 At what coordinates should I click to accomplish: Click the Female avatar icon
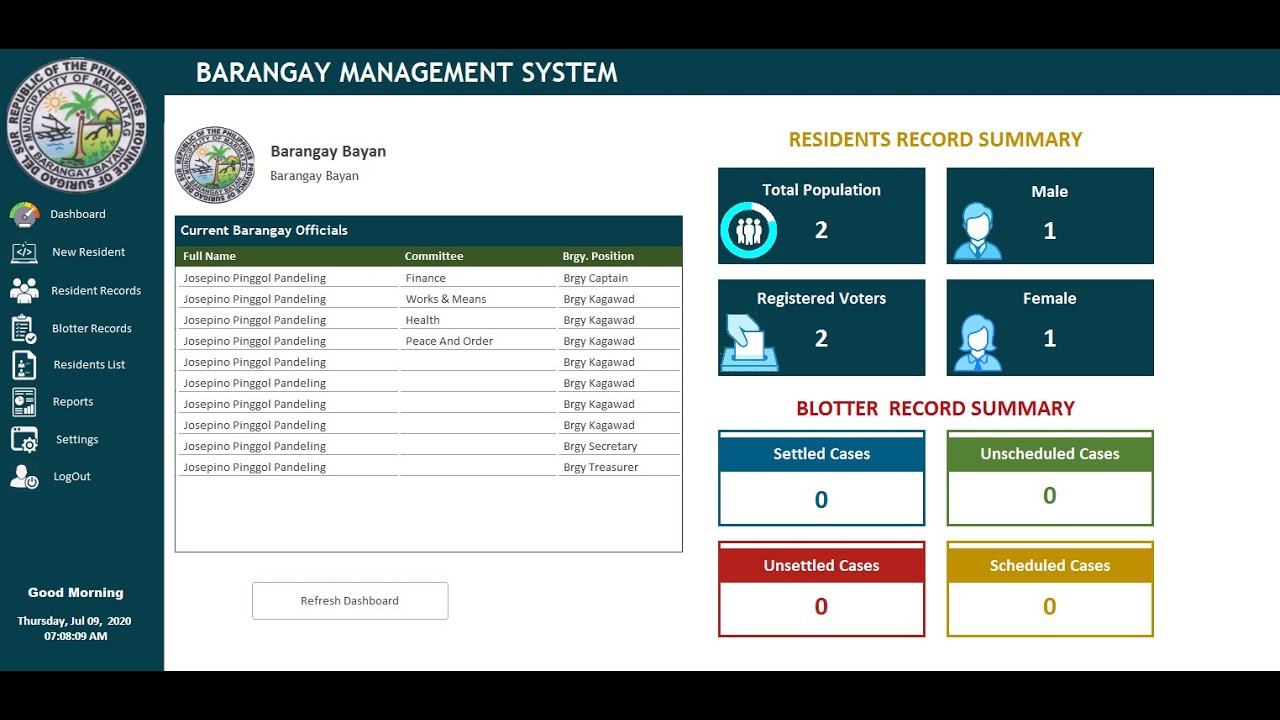(977, 343)
